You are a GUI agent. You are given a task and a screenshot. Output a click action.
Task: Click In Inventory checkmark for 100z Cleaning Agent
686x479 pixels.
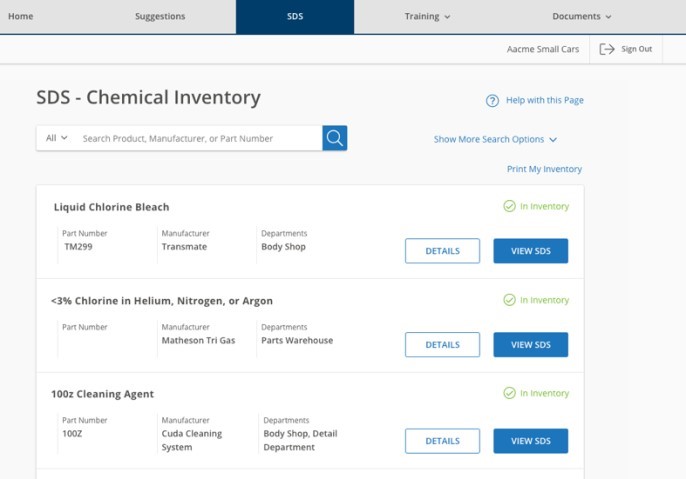[509, 393]
